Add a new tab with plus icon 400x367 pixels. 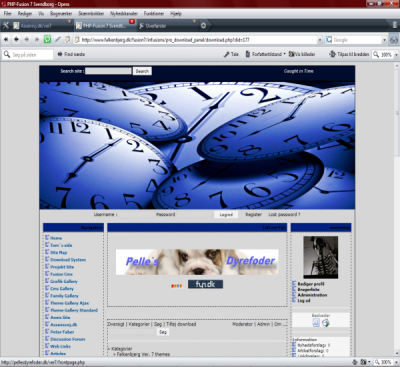(x=203, y=25)
